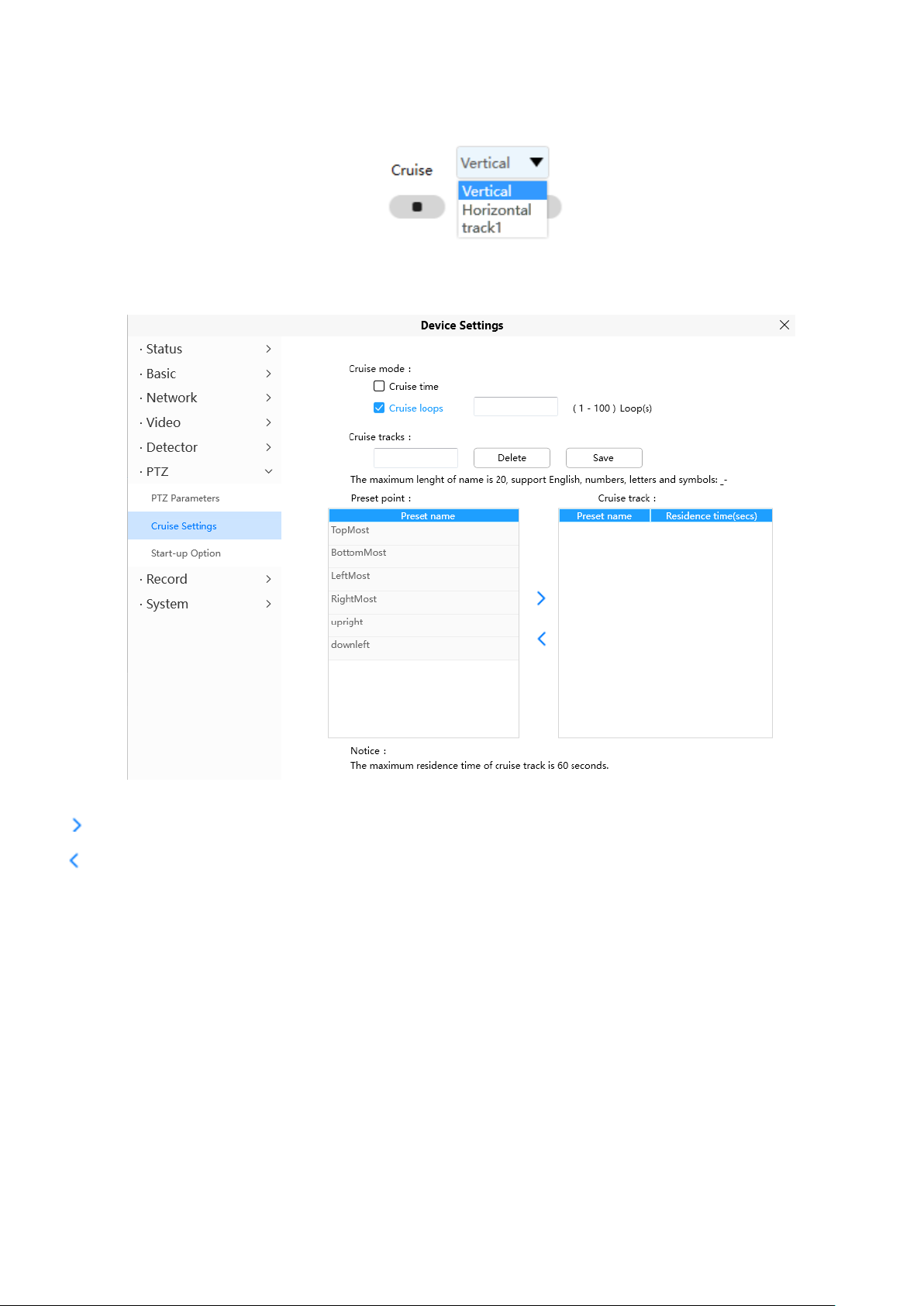
Task: Open Cruise Settings page
Action: pyautogui.click(x=205, y=526)
